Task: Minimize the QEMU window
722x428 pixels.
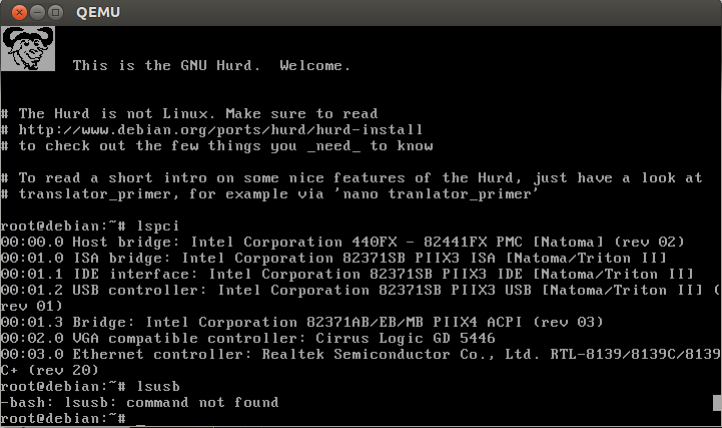Action: (x=37, y=12)
